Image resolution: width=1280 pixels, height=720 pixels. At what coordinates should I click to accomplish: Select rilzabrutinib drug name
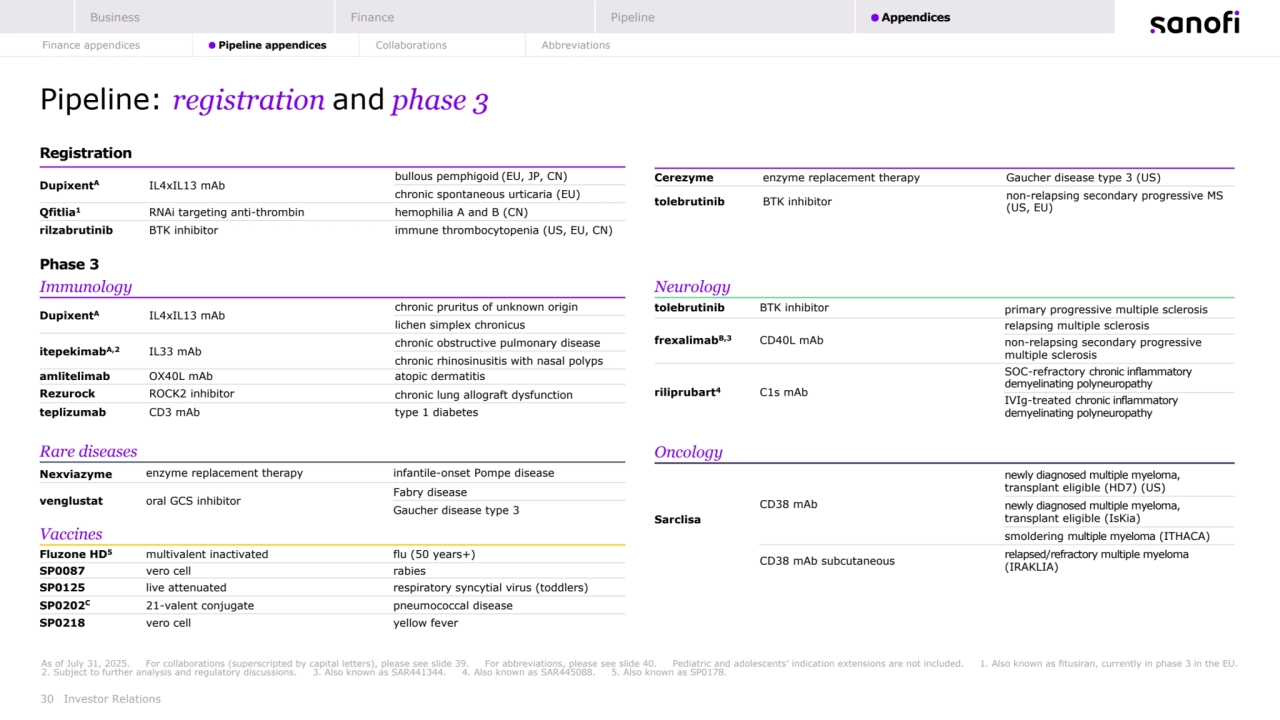[76, 230]
